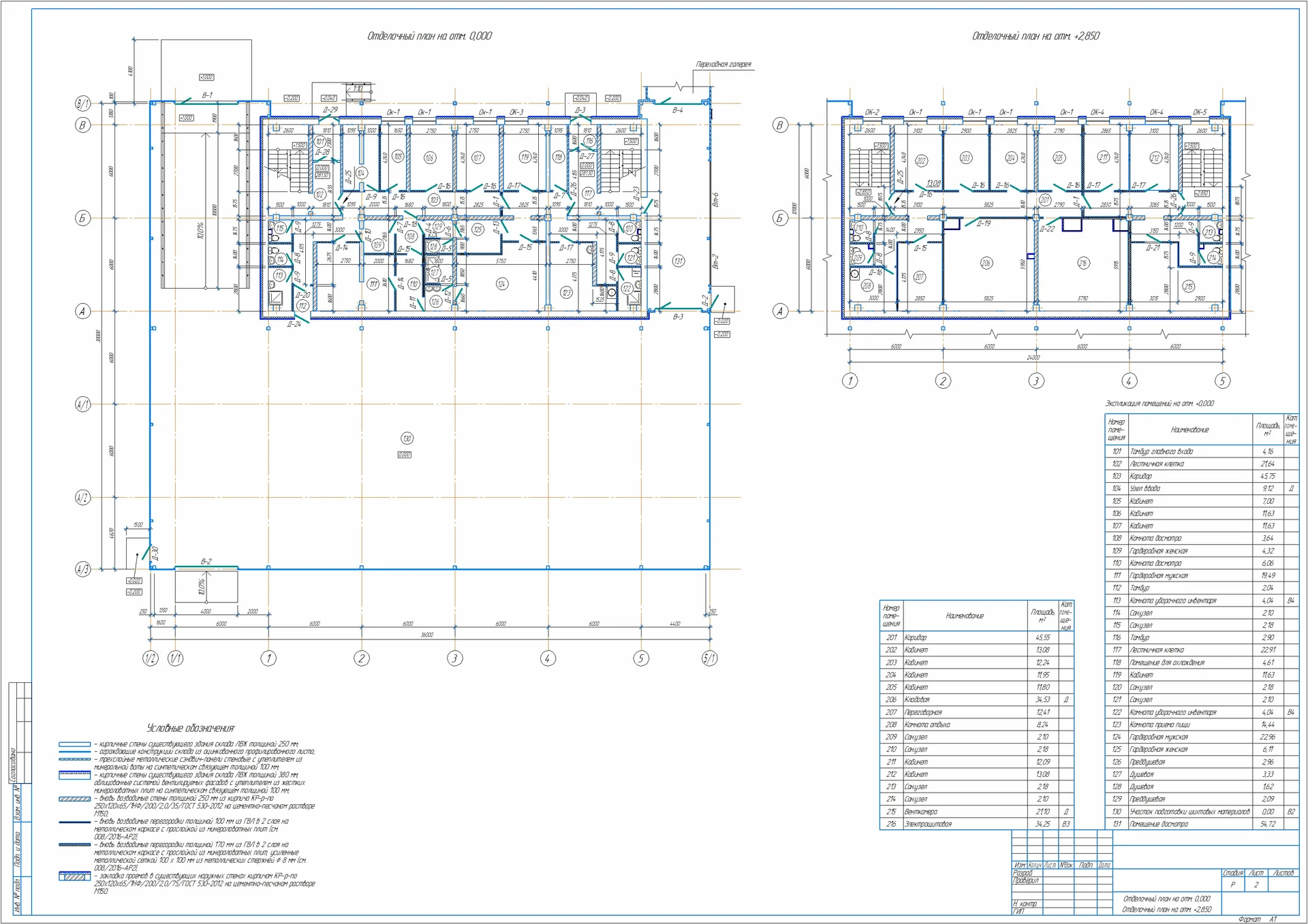The image size is (1308, 924).
Task: Select the area value '19,49'
Action: point(1268,576)
